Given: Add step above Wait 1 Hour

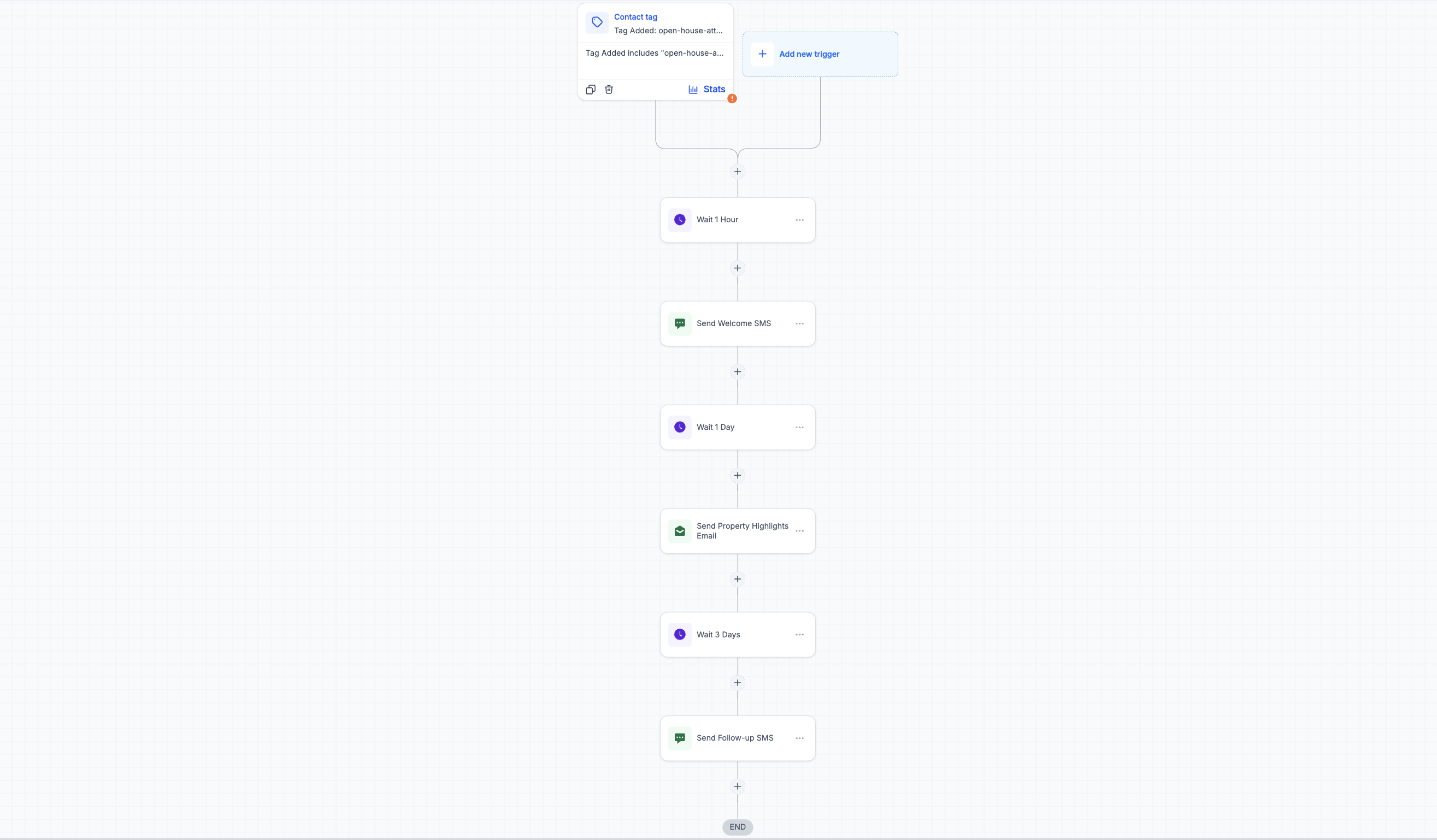Looking at the screenshot, I should 737,171.
